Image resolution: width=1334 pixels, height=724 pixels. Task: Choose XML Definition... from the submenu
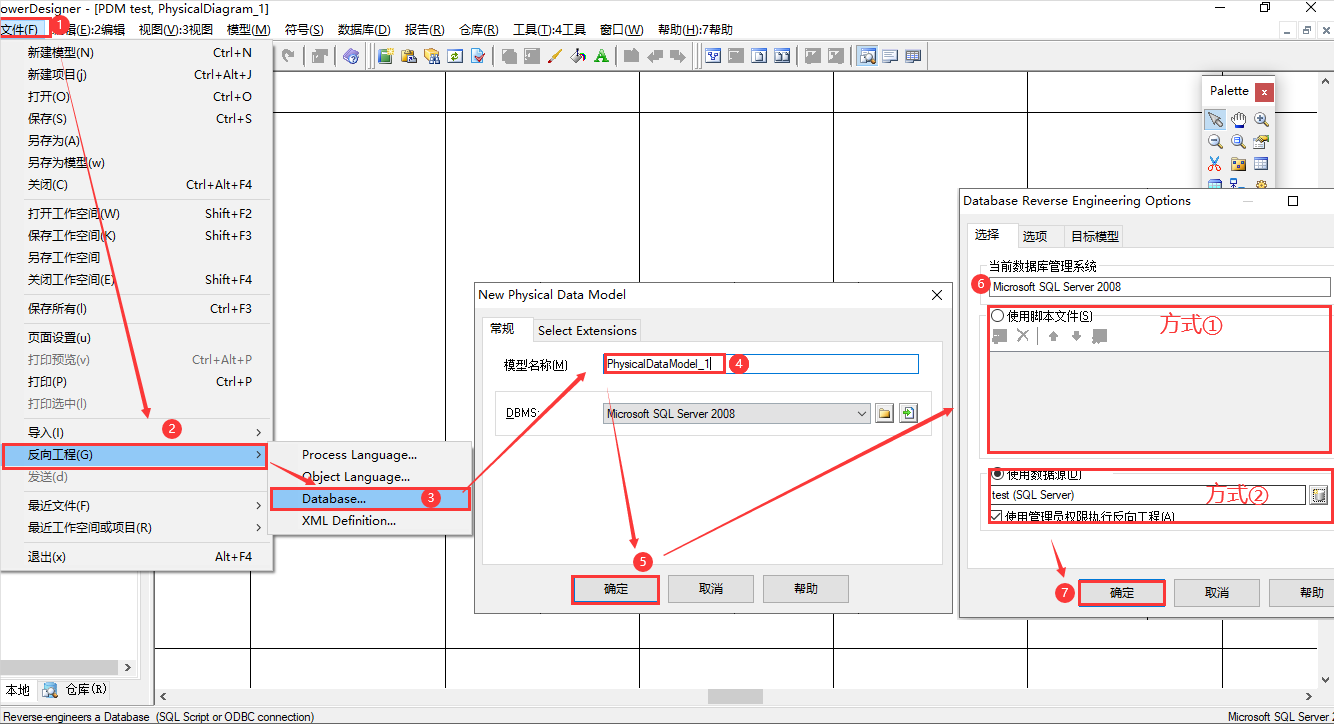(x=370, y=520)
